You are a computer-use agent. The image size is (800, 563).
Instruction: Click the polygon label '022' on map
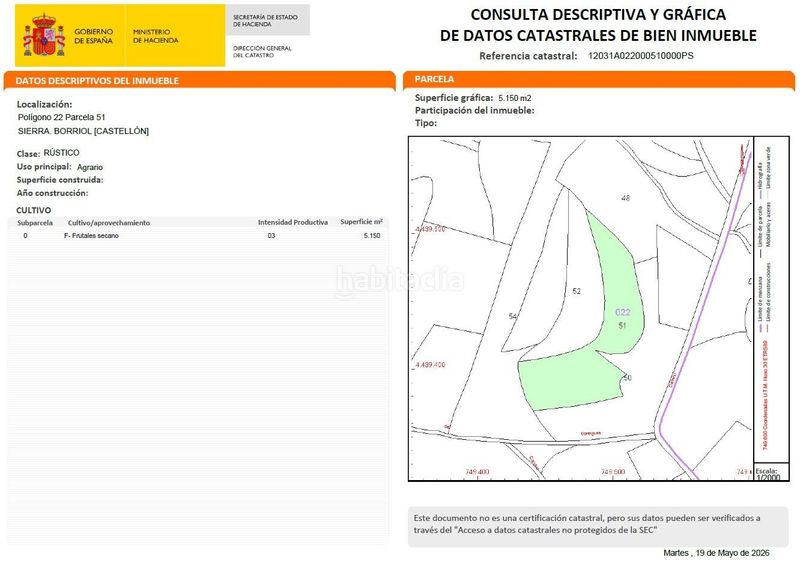[622, 312]
